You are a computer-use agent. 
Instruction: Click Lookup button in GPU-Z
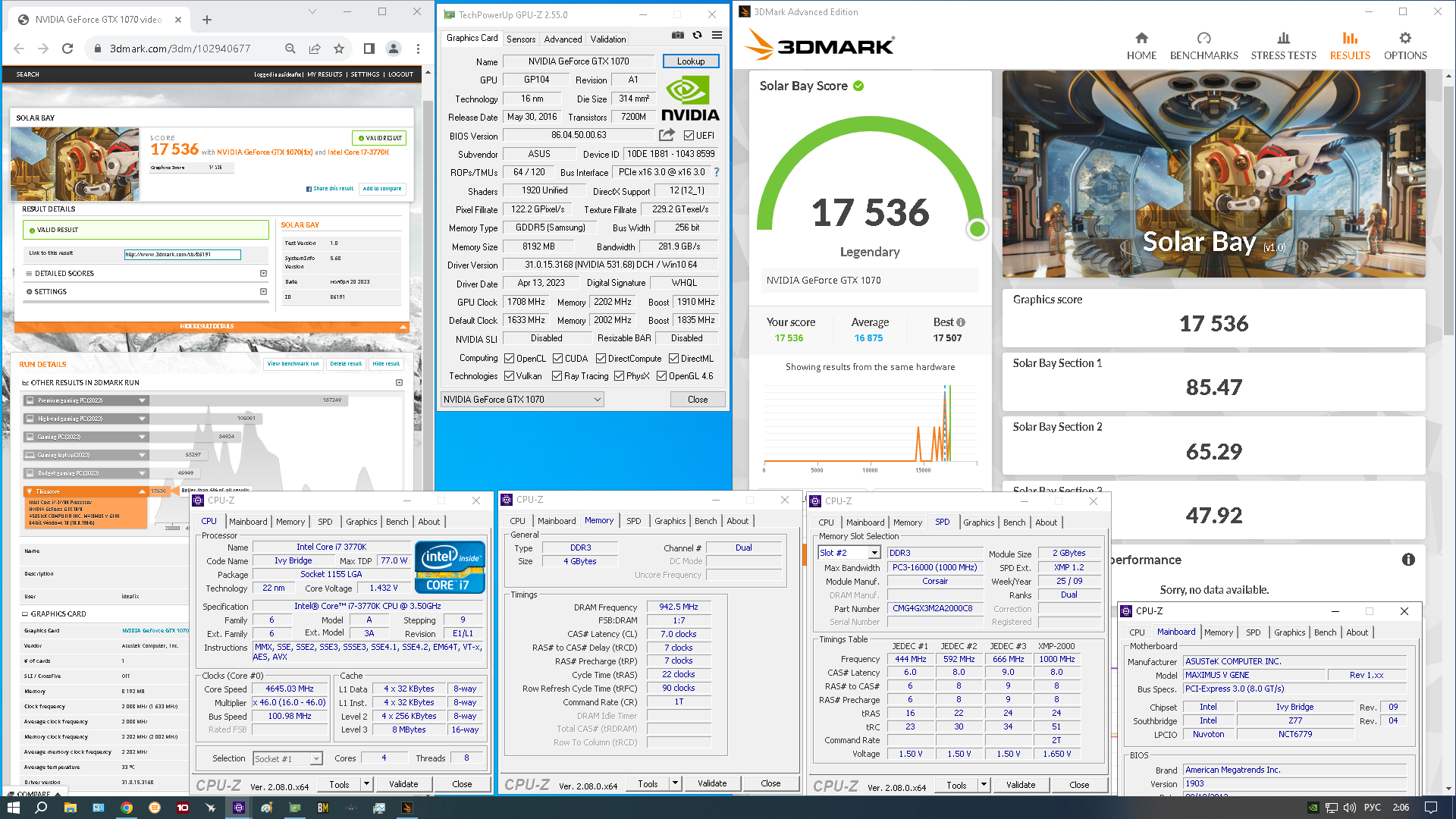point(691,61)
